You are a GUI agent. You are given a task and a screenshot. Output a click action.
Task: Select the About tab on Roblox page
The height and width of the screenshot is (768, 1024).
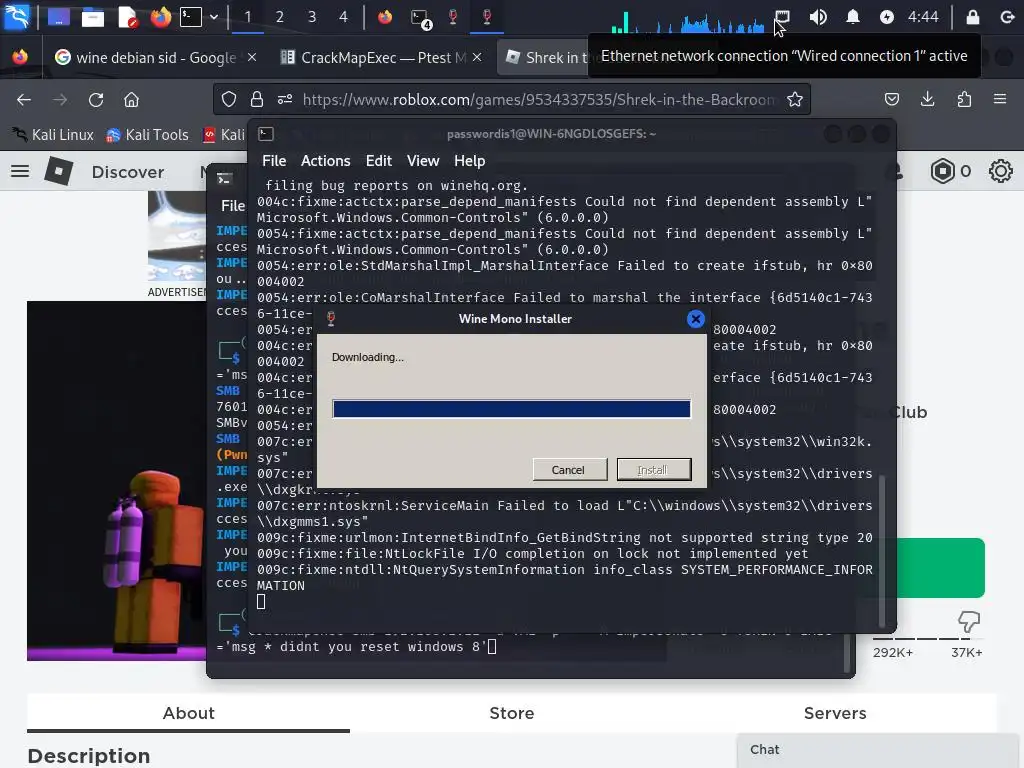pyautogui.click(x=188, y=713)
